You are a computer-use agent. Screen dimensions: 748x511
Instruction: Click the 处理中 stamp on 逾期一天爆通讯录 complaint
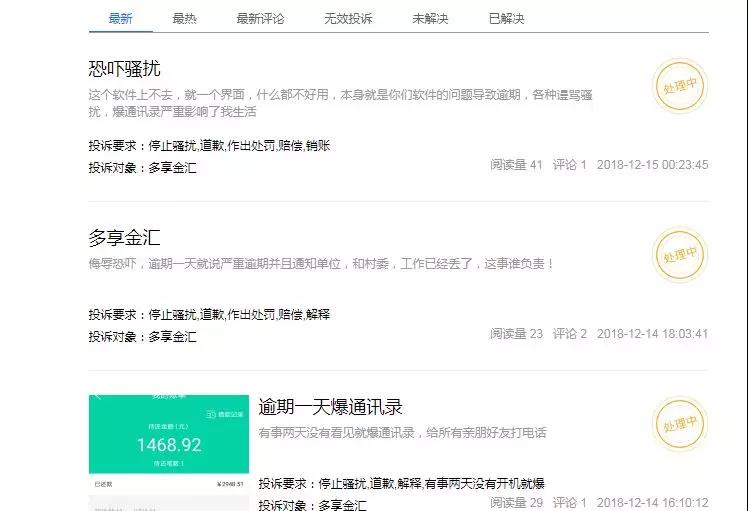[x=680, y=424]
